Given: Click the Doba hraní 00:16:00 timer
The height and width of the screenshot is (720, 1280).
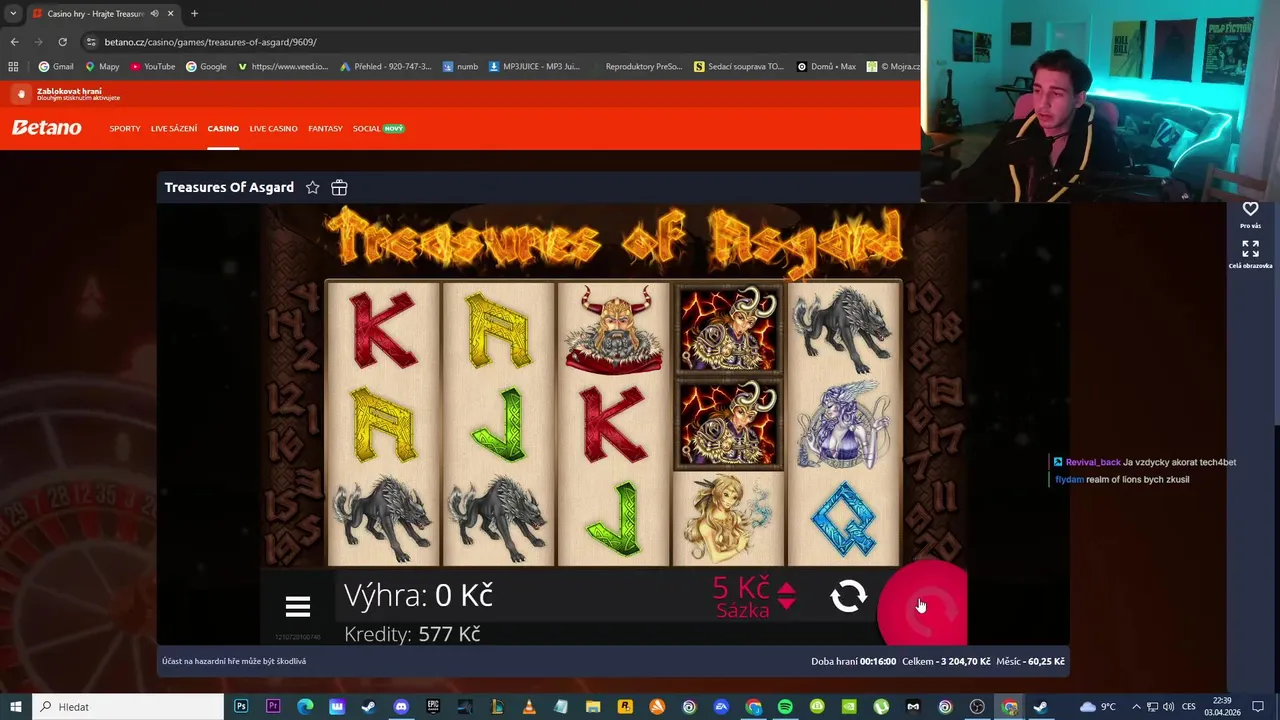Looking at the screenshot, I should (x=853, y=661).
